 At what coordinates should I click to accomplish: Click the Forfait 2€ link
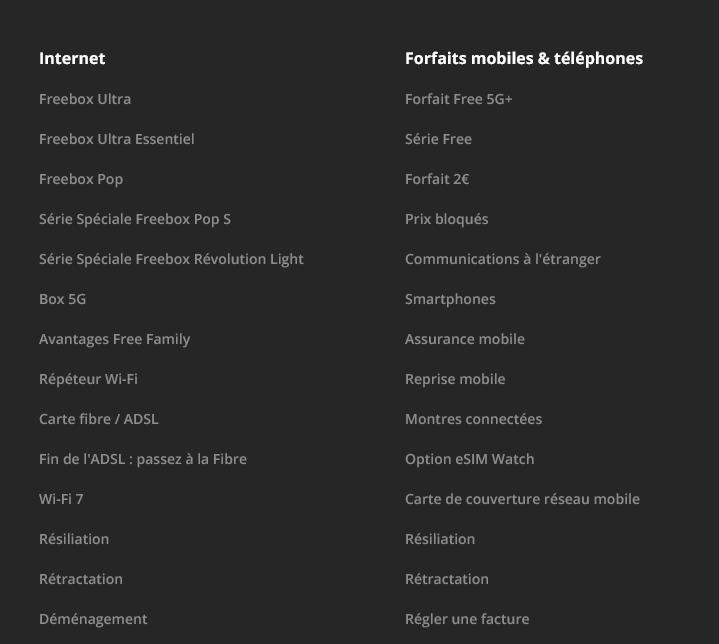click(x=437, y=179)
